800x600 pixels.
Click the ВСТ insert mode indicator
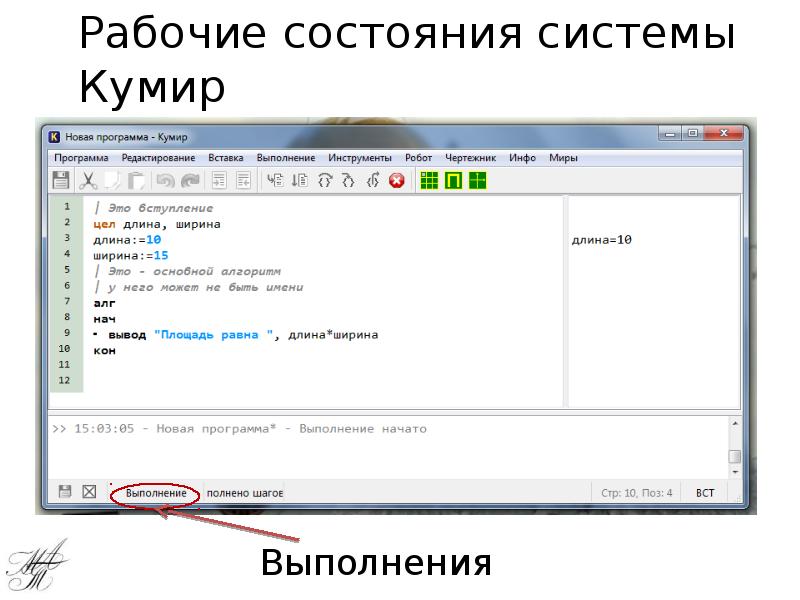coord(705,493)
